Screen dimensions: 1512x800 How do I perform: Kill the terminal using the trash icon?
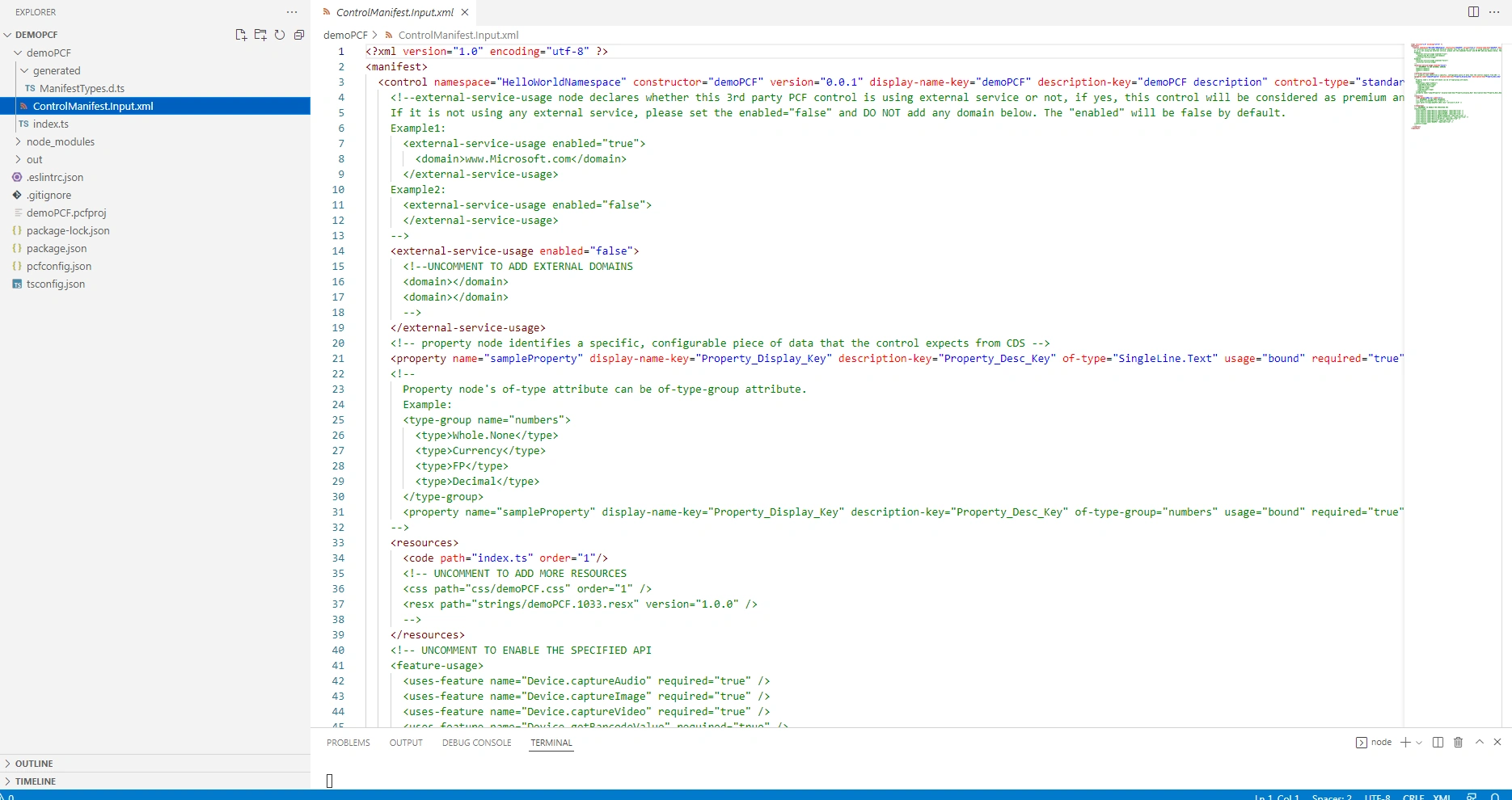click(1459, 742)
